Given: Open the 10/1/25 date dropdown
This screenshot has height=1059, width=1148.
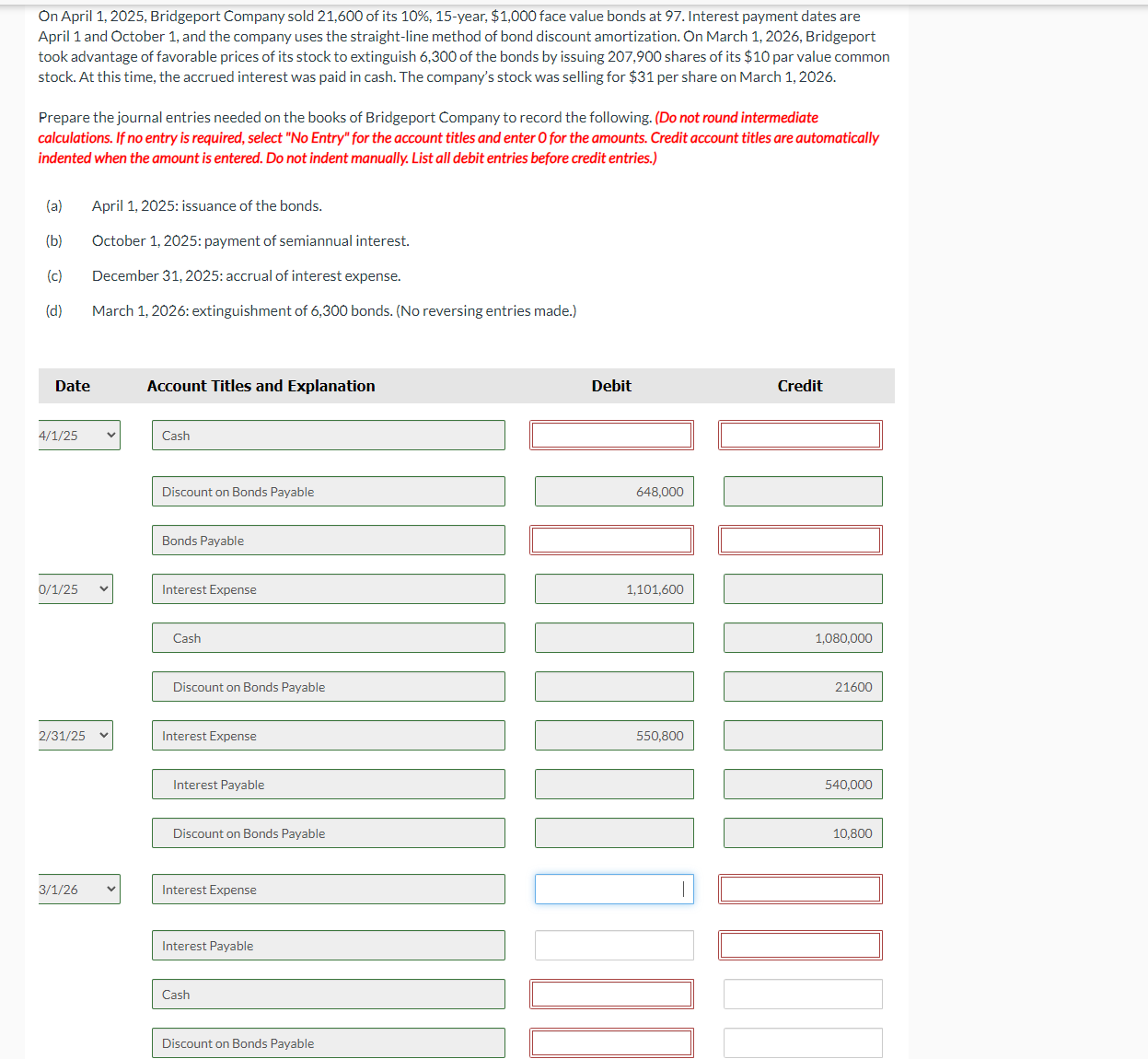Looking at the screenshot, I should (x=75, y=589).
